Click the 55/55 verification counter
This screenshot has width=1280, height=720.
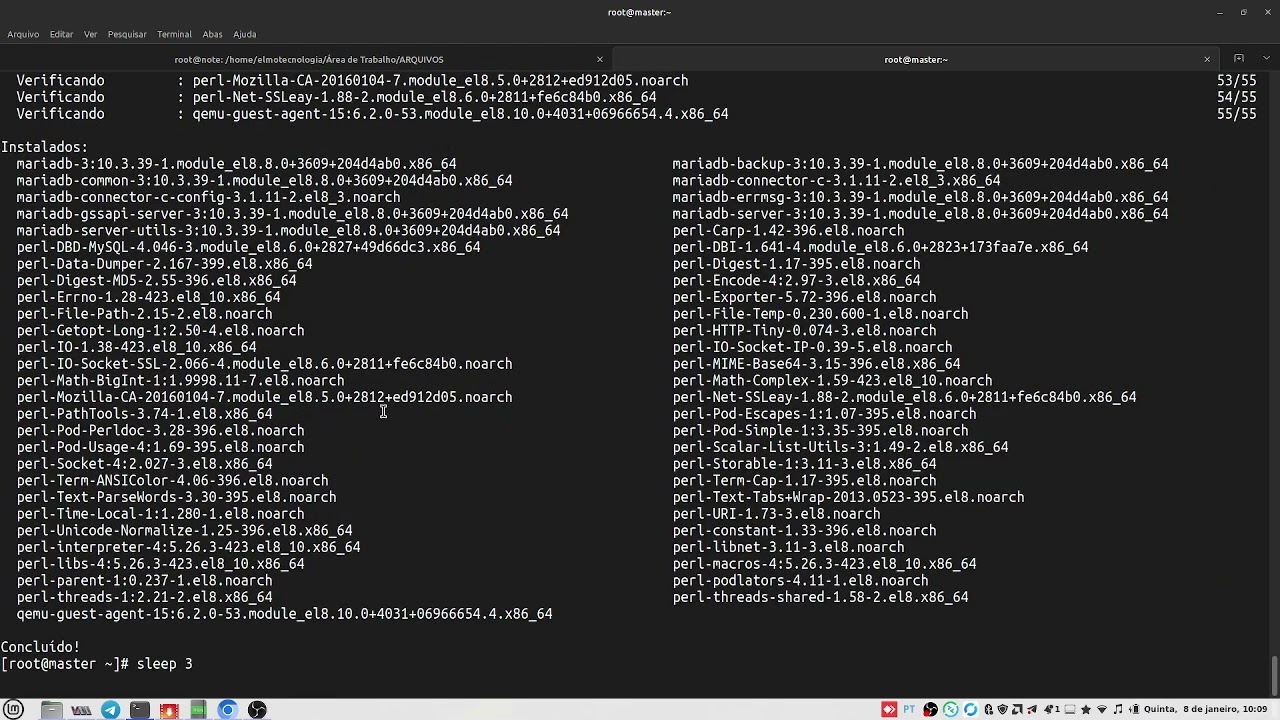tap(1237, 114)
